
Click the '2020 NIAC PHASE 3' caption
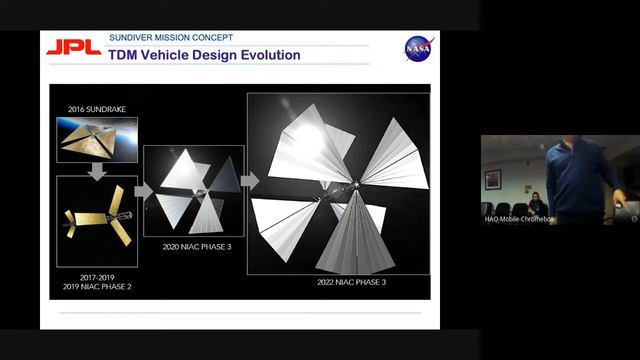coord(197,247)
